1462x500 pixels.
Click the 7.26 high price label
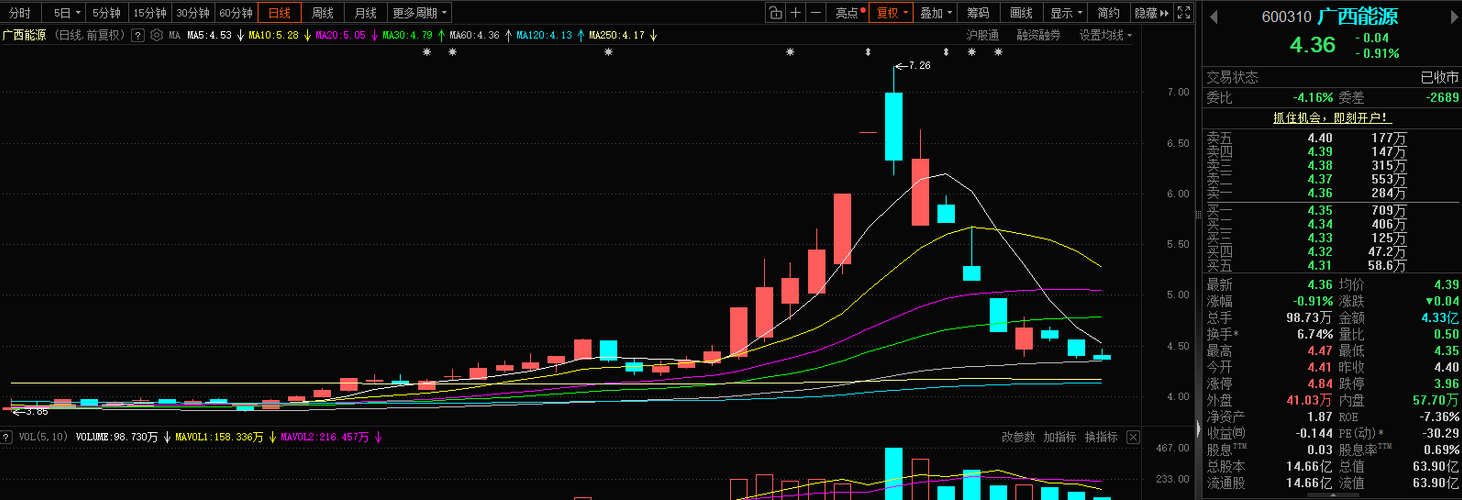[920, 65]
